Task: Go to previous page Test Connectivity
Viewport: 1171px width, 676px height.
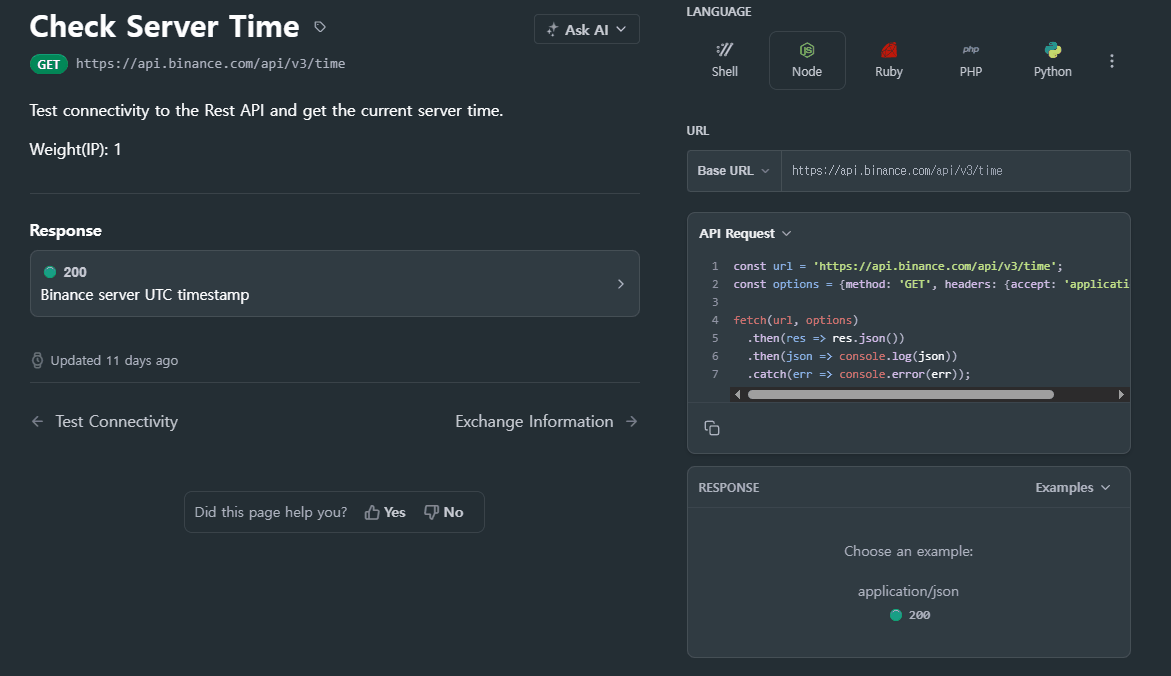Action: click(105, 422)
